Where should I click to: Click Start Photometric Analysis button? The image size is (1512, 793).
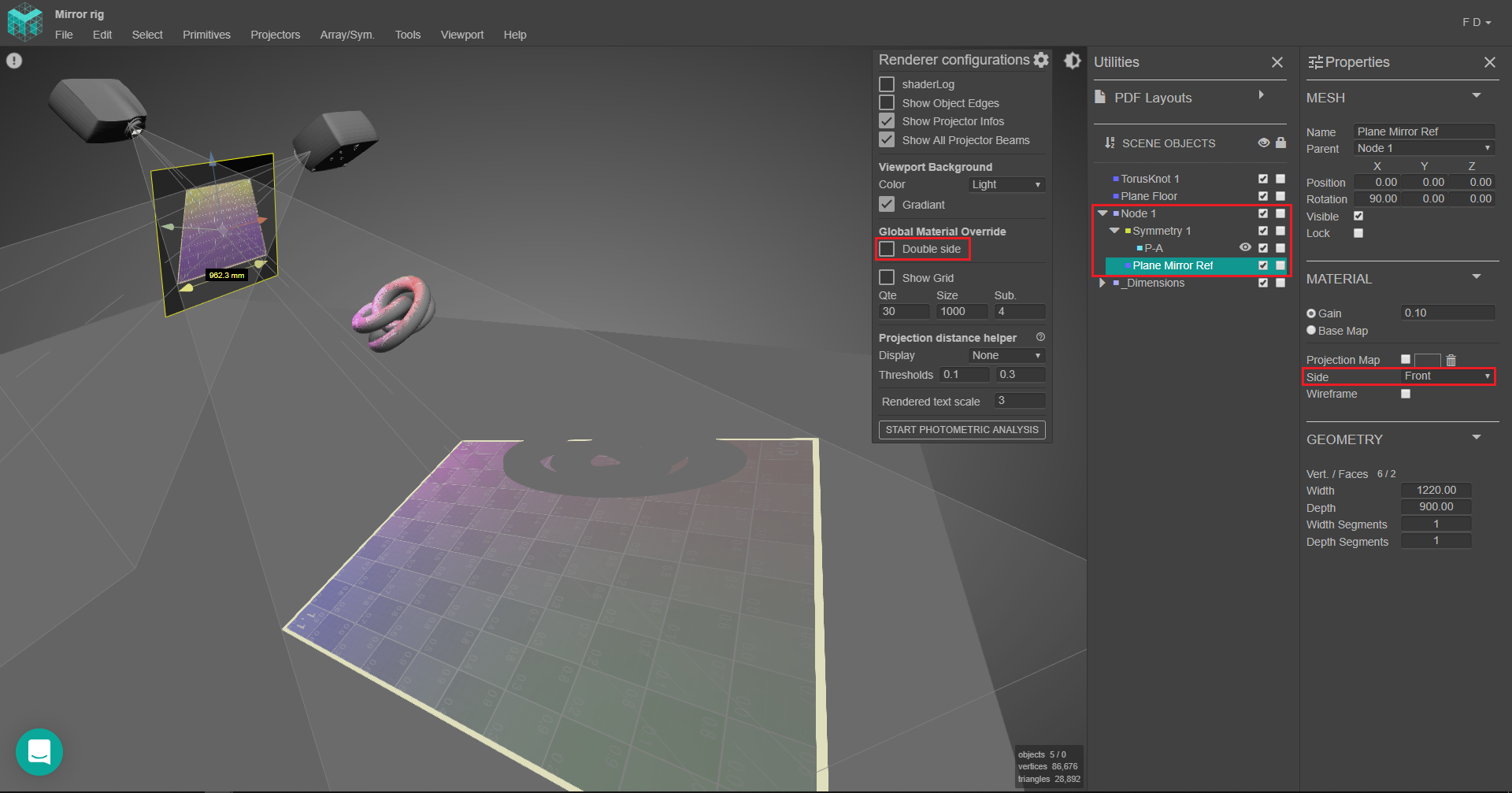click(x=962, y=430)
